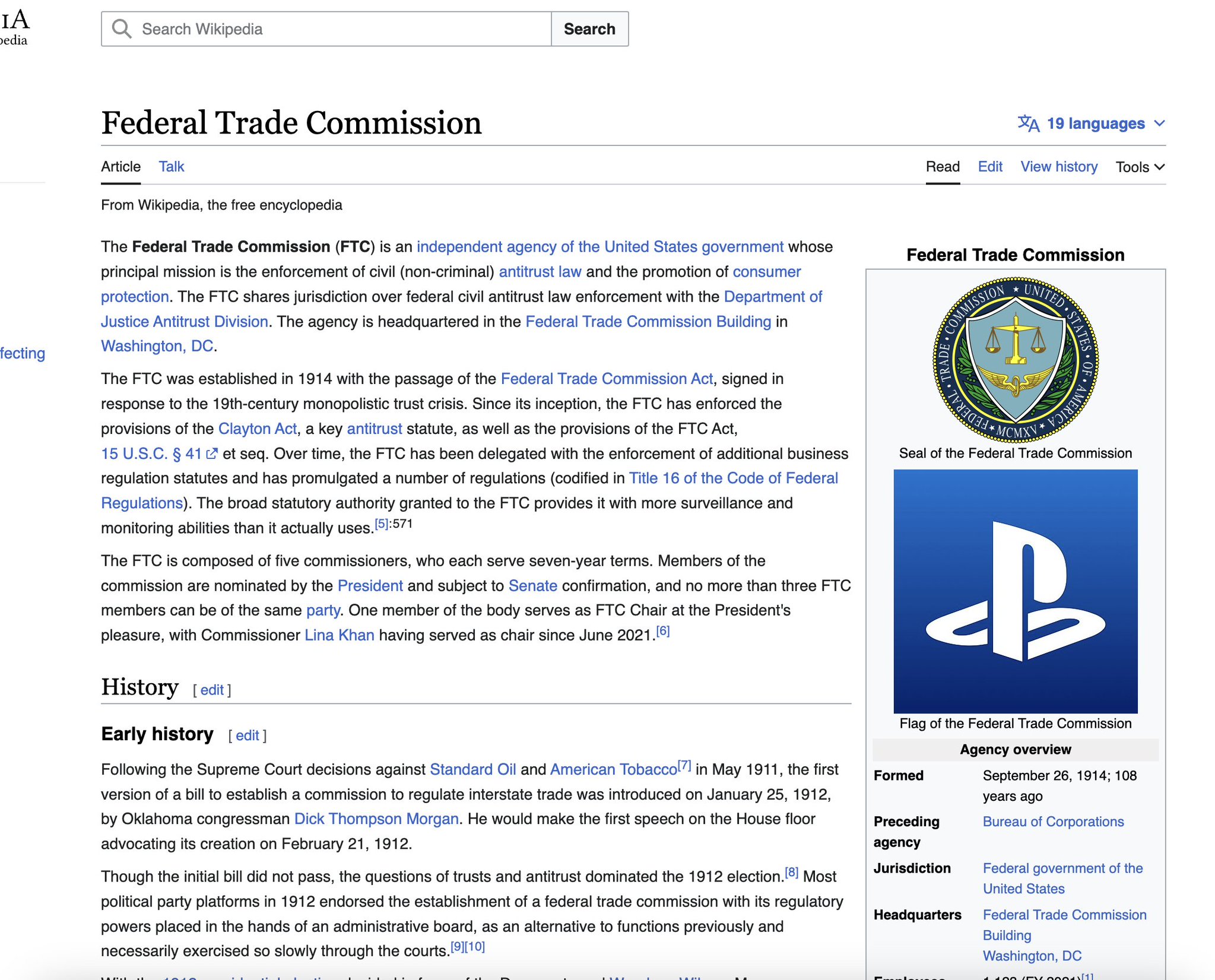The width and height of the screenshot is (1215, 980).
Task: Follow the Clayton Act link
Action: coord(258,429)
